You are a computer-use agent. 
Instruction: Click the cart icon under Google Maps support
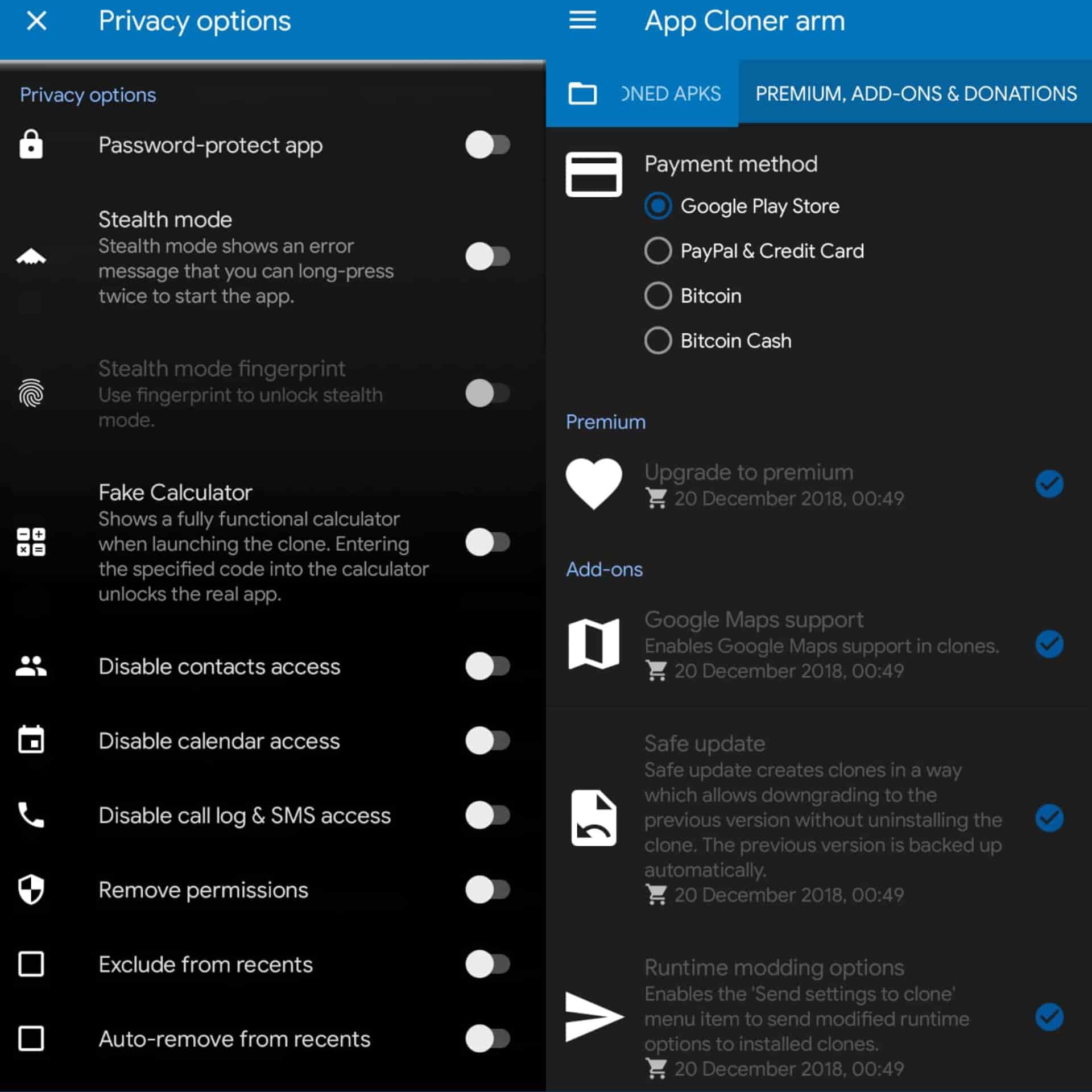point(656,671)
